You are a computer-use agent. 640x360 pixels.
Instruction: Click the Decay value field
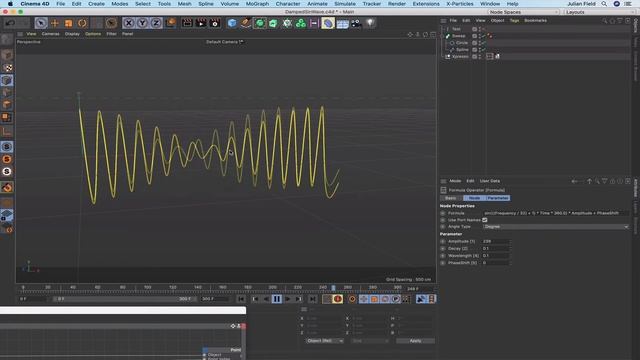click(496, 249)
